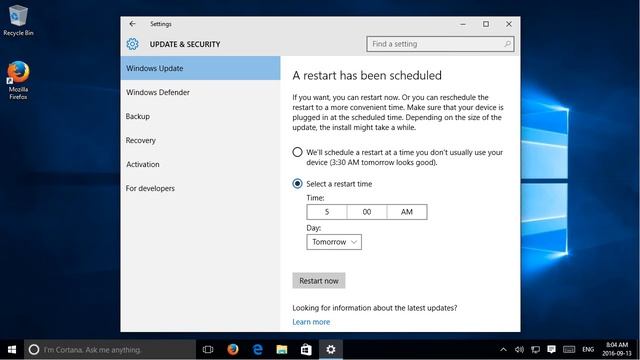Maximize the Settings window
This screenshot has width=640, height=360.
coord(486,24)
